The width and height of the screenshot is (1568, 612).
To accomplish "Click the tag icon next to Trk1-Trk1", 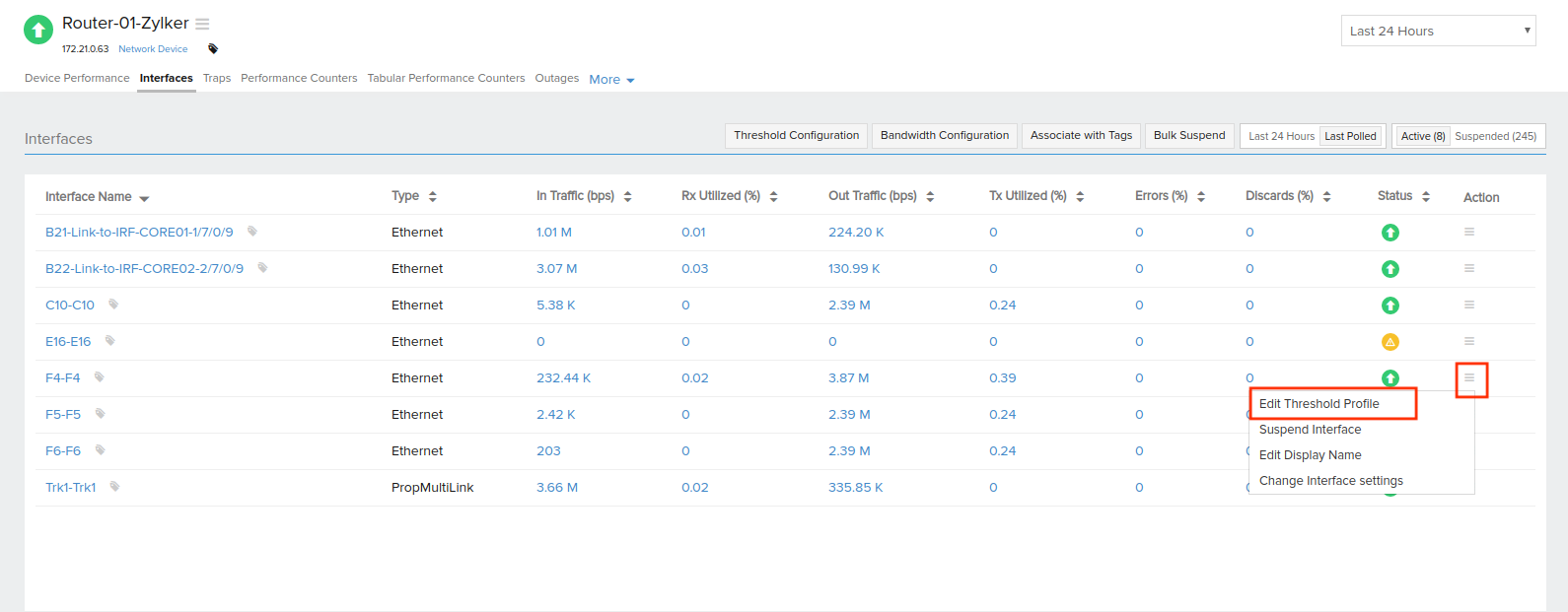I will tap(114, 487).
